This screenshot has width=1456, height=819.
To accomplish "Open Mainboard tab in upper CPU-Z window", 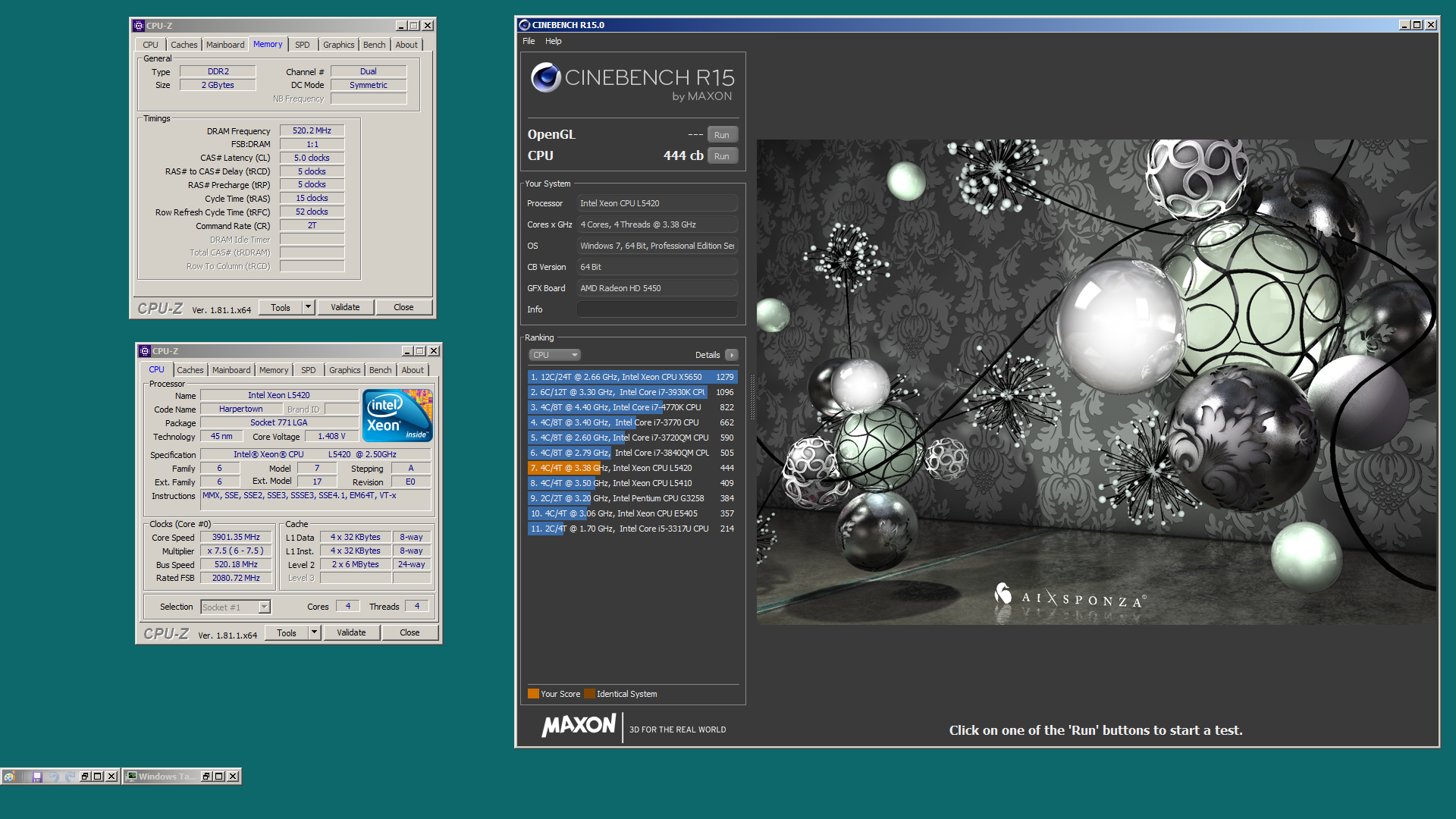I will (225, 45).
